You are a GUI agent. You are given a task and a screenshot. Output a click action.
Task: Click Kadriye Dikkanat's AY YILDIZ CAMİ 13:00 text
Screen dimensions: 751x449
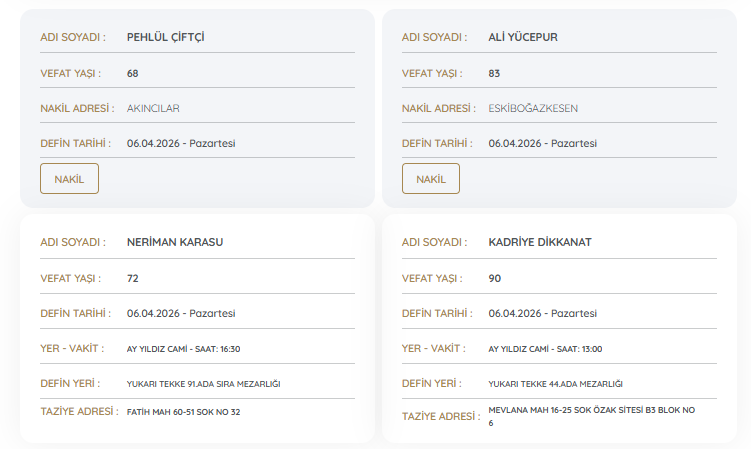545,349
